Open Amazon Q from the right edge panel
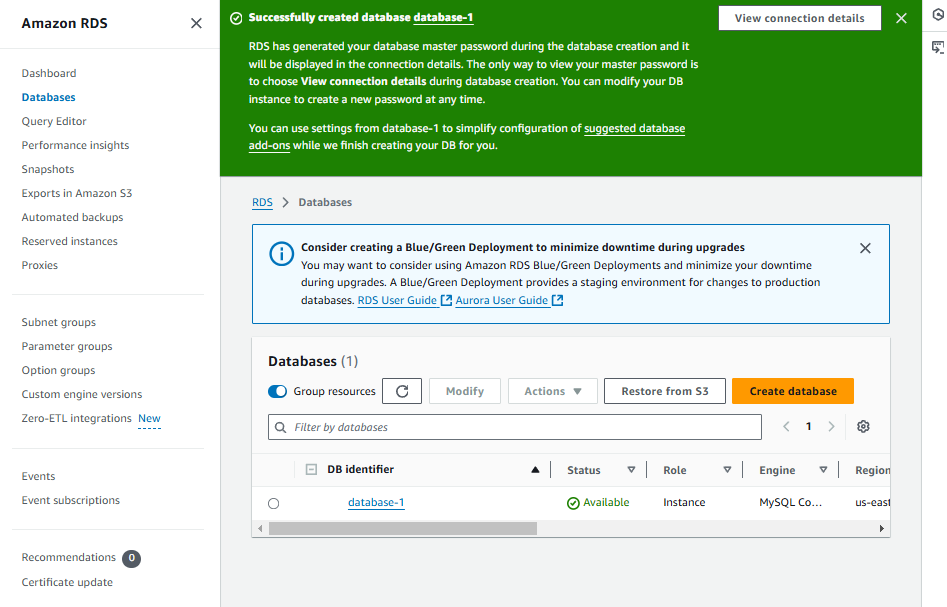This screenshot has height=607, width=947. (937, 14)
